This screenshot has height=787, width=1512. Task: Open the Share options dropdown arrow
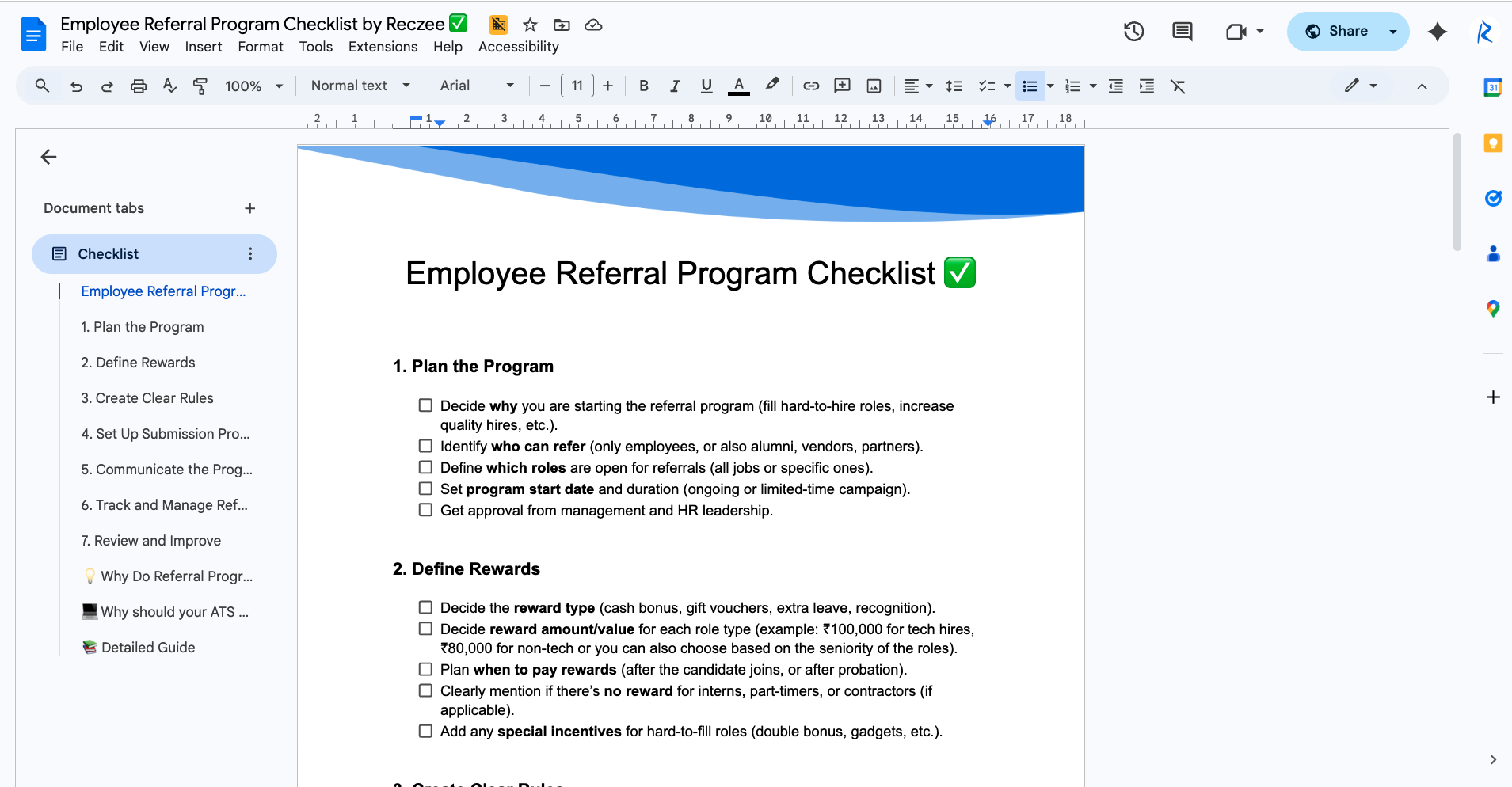click(1393, 32)
